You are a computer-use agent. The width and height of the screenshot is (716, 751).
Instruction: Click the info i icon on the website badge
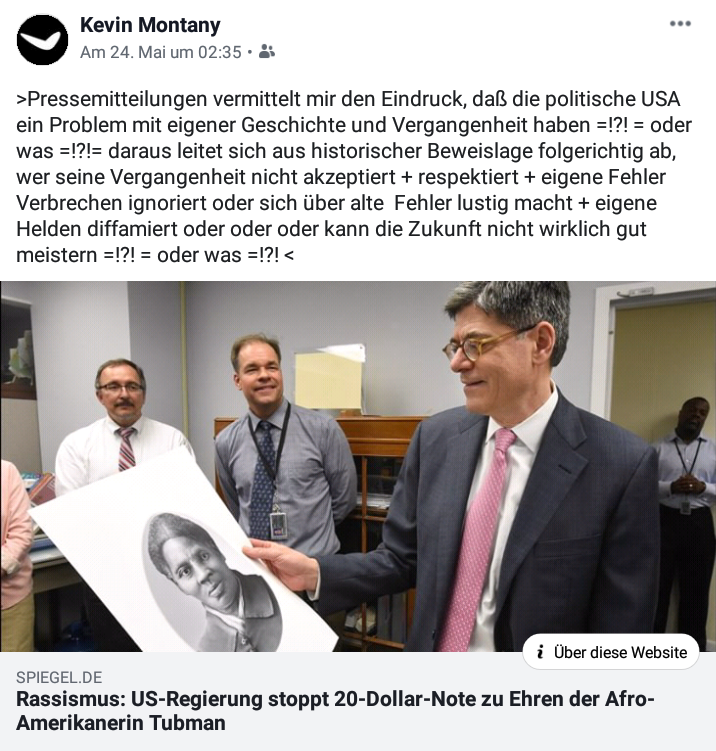(x=540, y=652)
